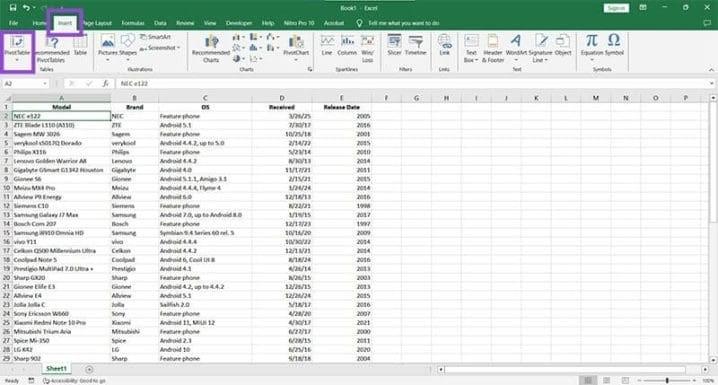Select the 'Release Date' header cell

tap(342, 107)
